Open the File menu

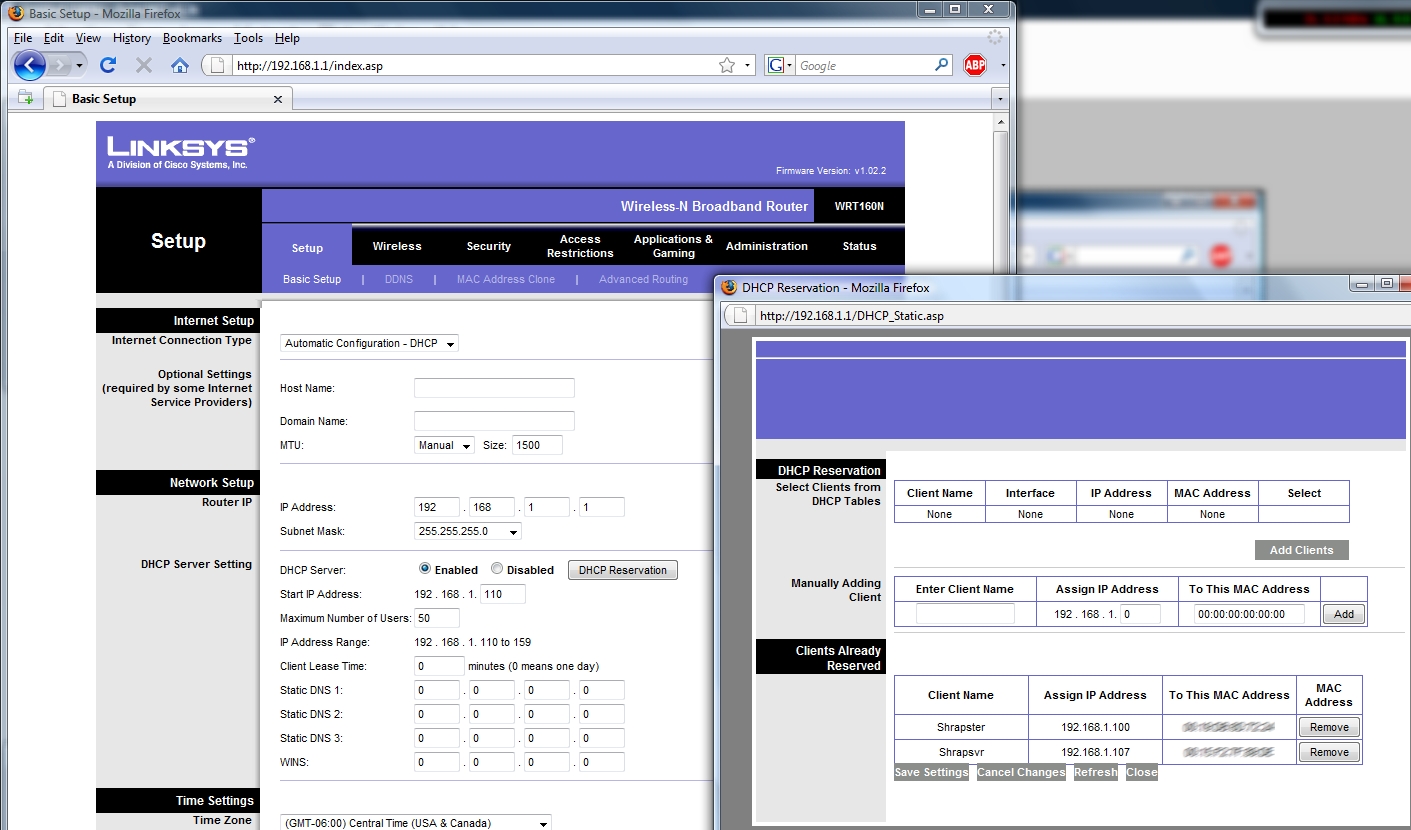[x=23, y=38]
